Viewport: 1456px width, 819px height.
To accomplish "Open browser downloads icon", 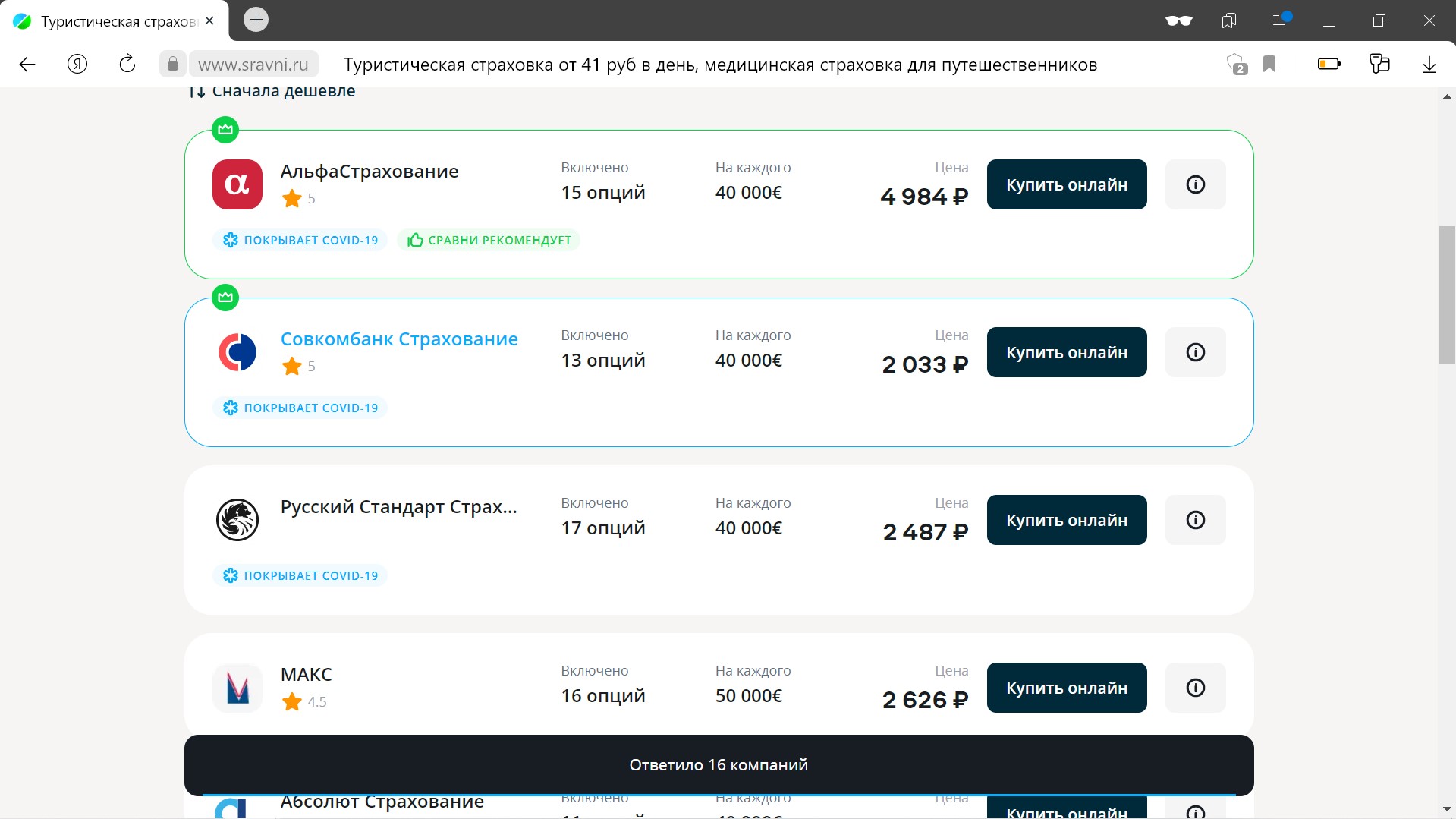I will pos(1429,65).
